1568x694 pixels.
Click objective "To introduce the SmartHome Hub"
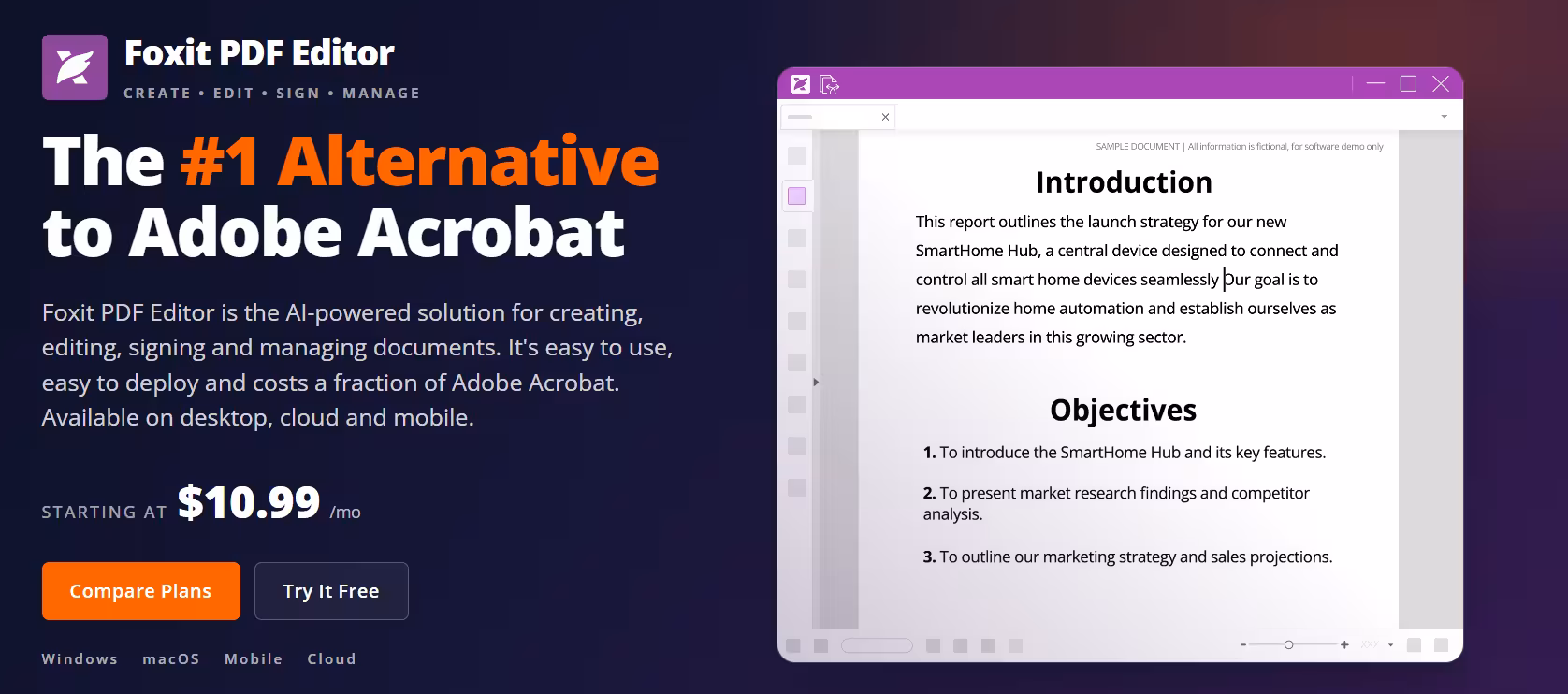1124,453
